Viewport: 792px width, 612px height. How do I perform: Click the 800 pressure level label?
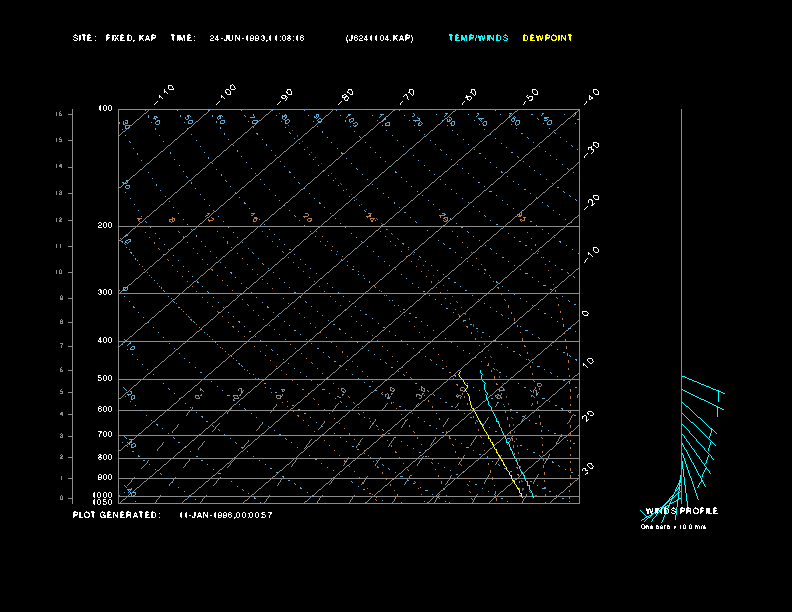click(104, 457)
